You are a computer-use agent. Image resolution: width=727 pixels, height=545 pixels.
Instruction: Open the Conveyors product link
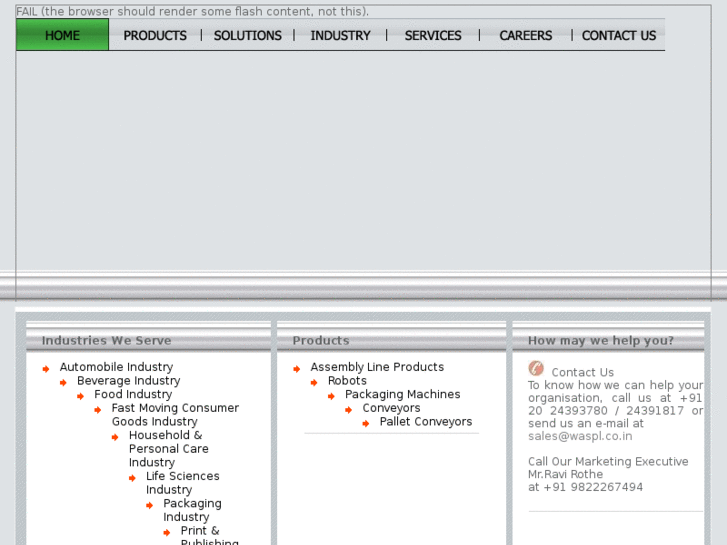(391, 408)
